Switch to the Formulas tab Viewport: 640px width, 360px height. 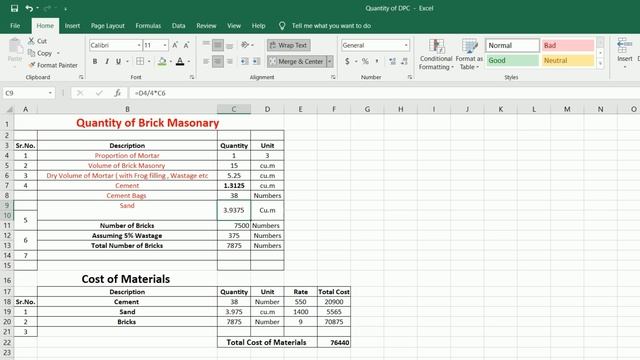click(x=148, y=26)
